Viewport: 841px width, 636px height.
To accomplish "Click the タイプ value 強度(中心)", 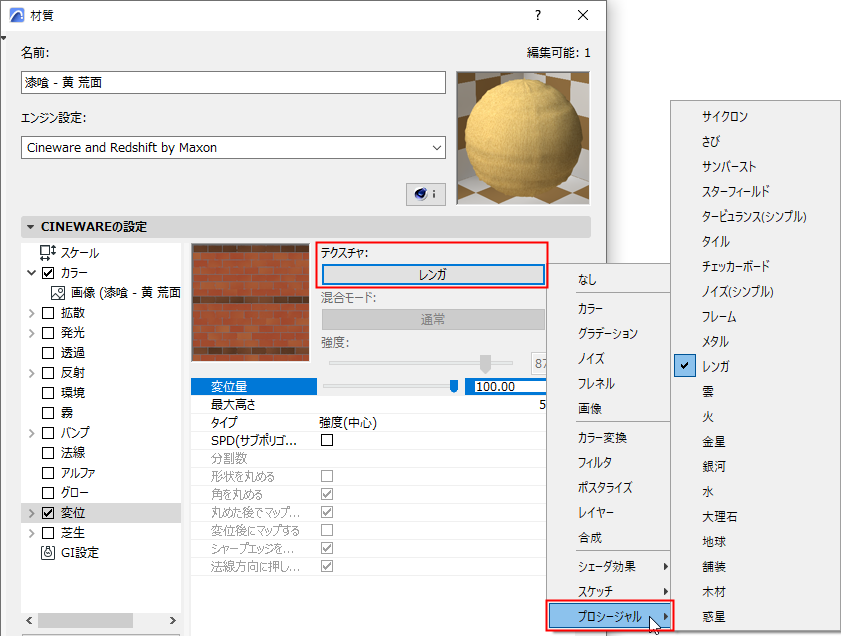I will (348, 423).
